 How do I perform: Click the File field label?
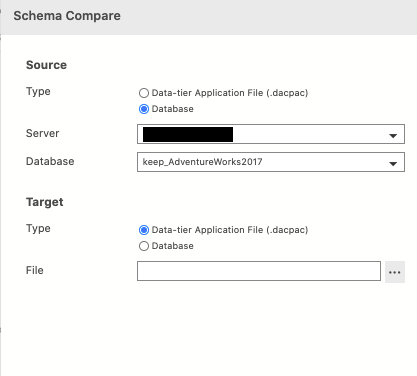click(x=35, y=270)
